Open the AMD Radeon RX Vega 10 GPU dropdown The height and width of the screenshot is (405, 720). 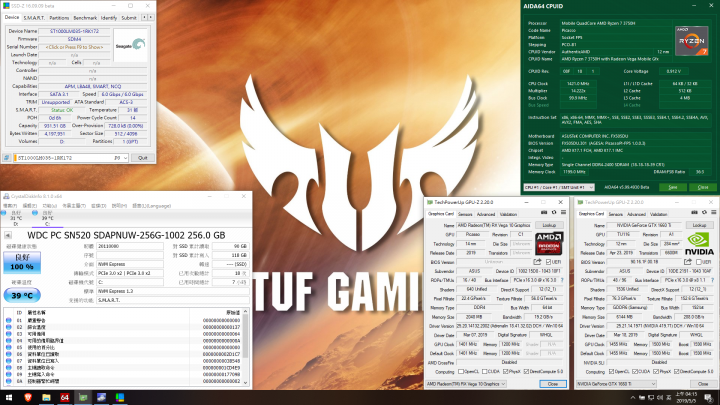(x=466, y=383)
